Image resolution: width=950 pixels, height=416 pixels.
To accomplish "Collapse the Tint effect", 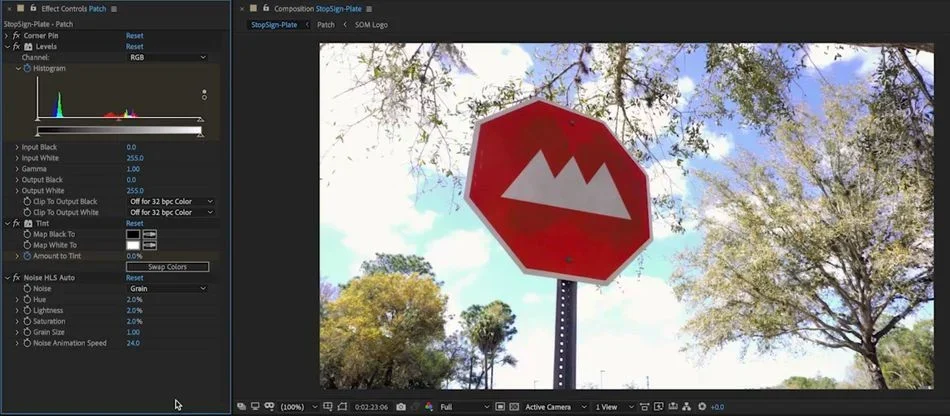I will (x=7, y=223).
